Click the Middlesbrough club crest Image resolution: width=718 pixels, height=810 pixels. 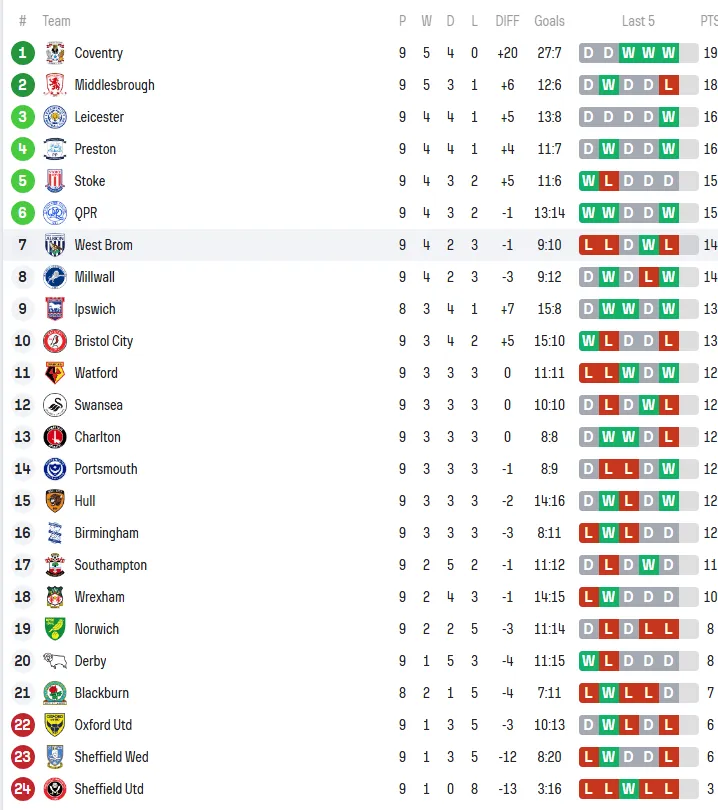(x=55, y=85)
